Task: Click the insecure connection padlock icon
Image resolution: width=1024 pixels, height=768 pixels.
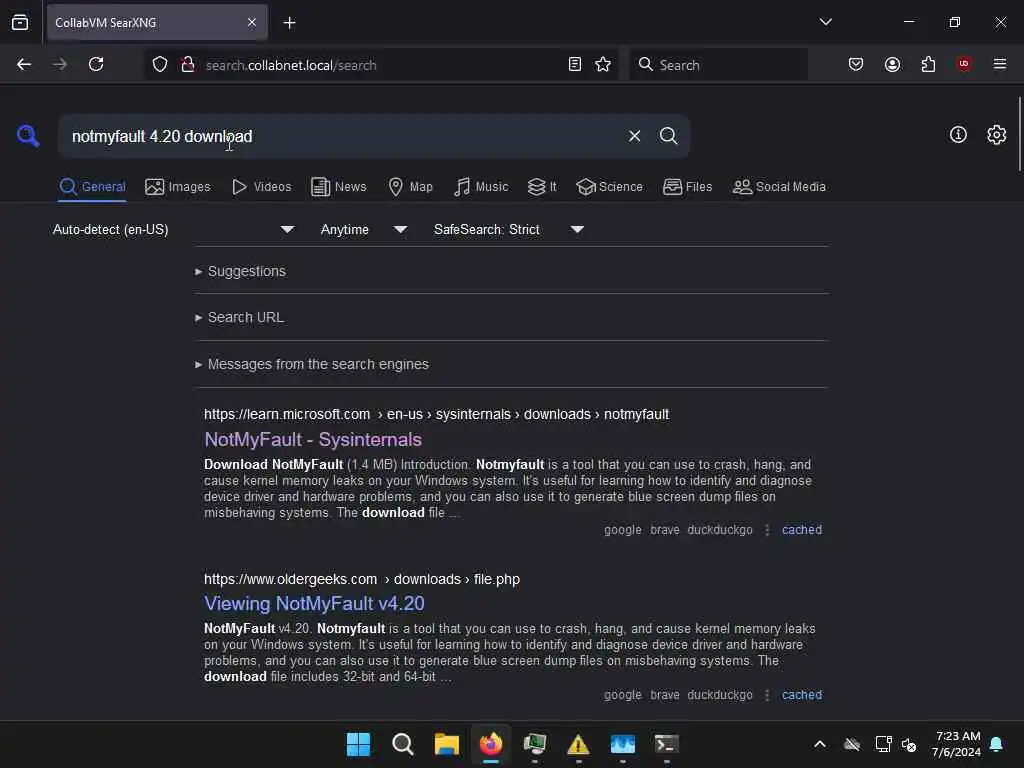Action: click(x=188, y=65)
